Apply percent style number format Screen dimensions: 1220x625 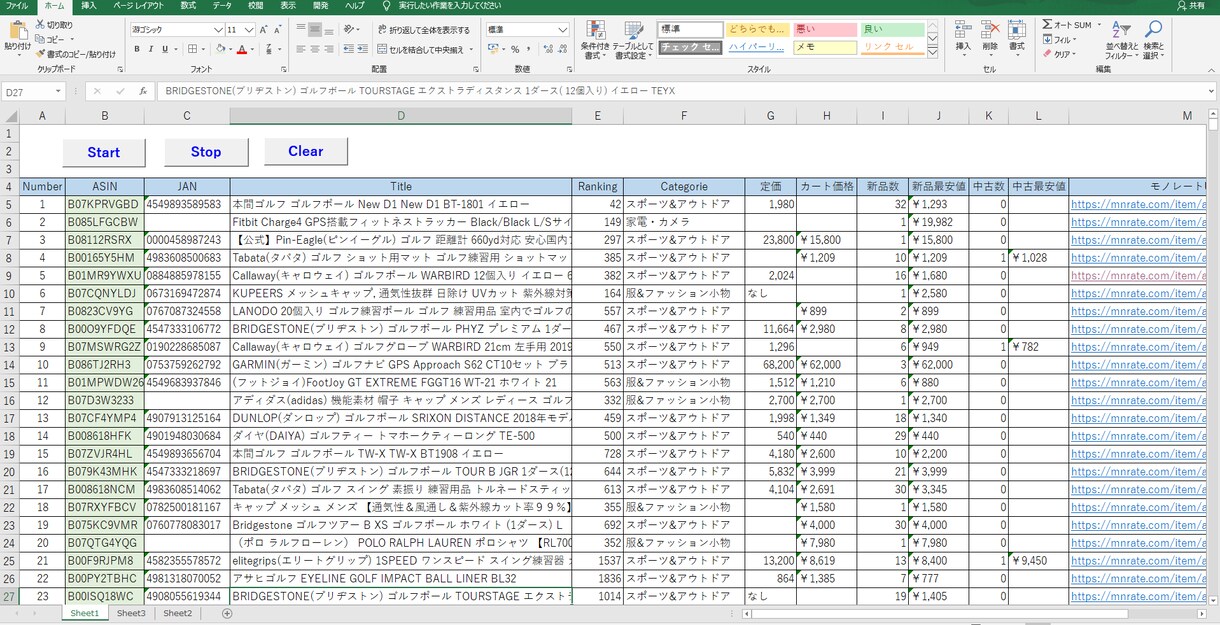pos(515,49)
